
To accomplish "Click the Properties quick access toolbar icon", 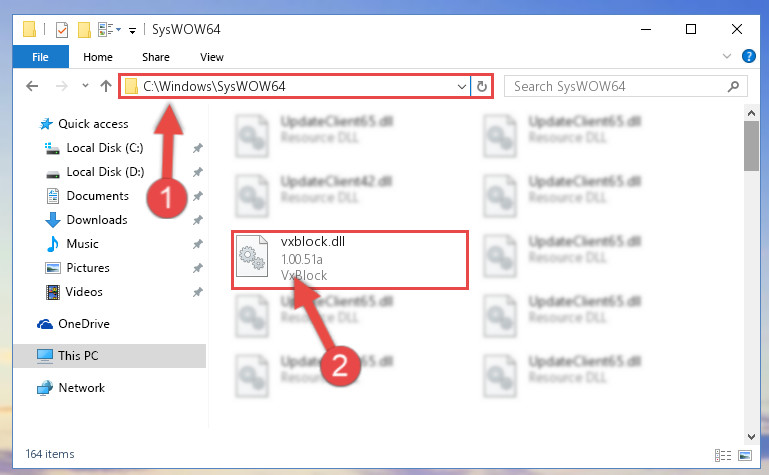I will click(x=62, y=30).
